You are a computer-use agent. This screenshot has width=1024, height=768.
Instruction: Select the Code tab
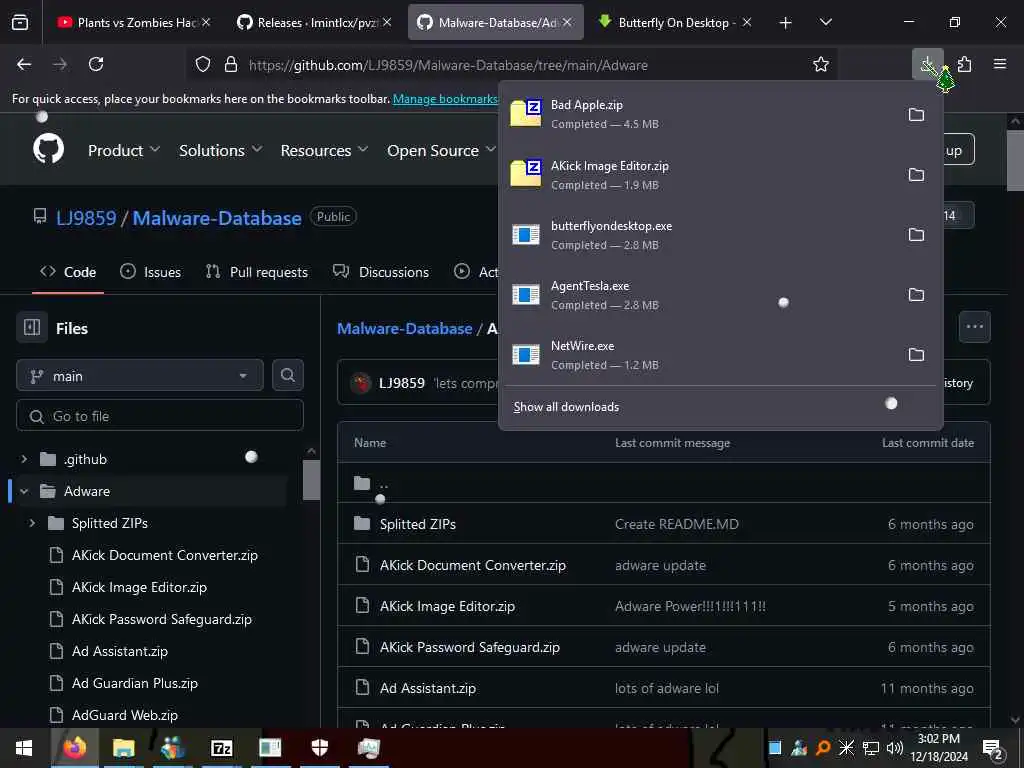tap(68, 272)
